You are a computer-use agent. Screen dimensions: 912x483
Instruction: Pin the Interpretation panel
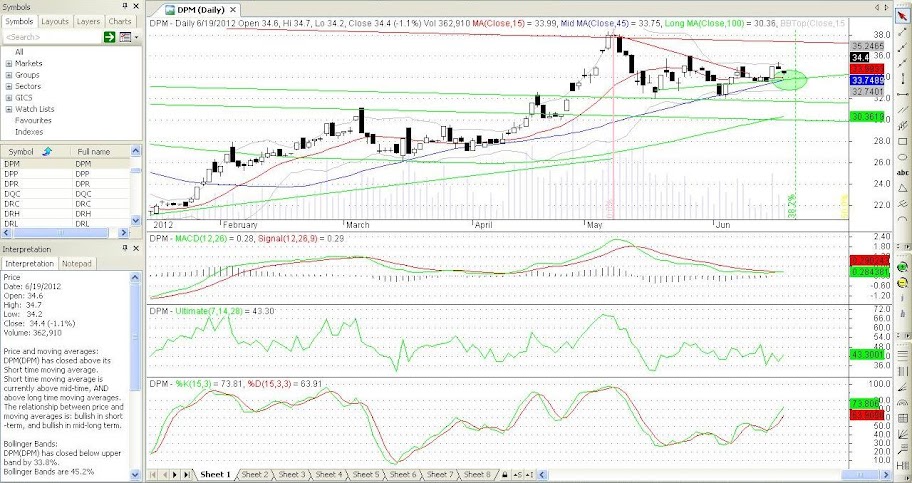(x=125, y=248)
